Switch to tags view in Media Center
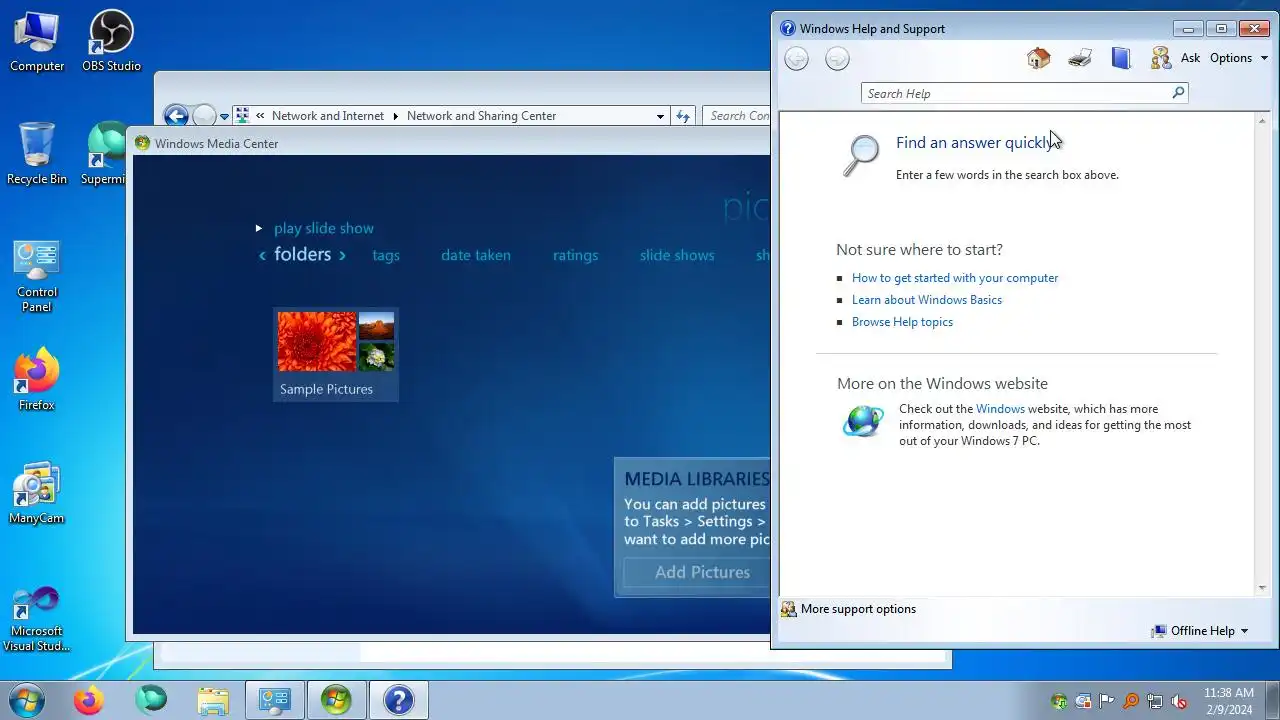 [x=386, y=255]
